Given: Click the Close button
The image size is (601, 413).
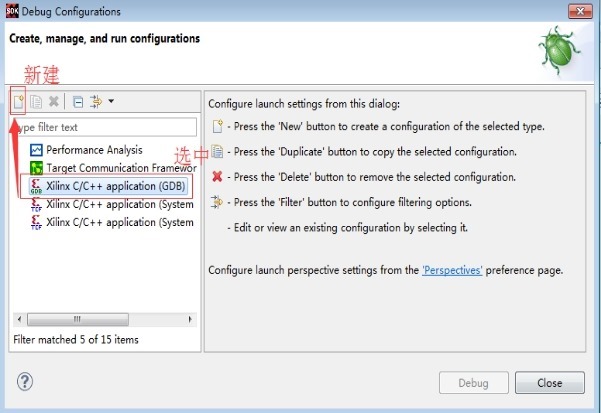Looking at the screenshot, I should point(550,382).
